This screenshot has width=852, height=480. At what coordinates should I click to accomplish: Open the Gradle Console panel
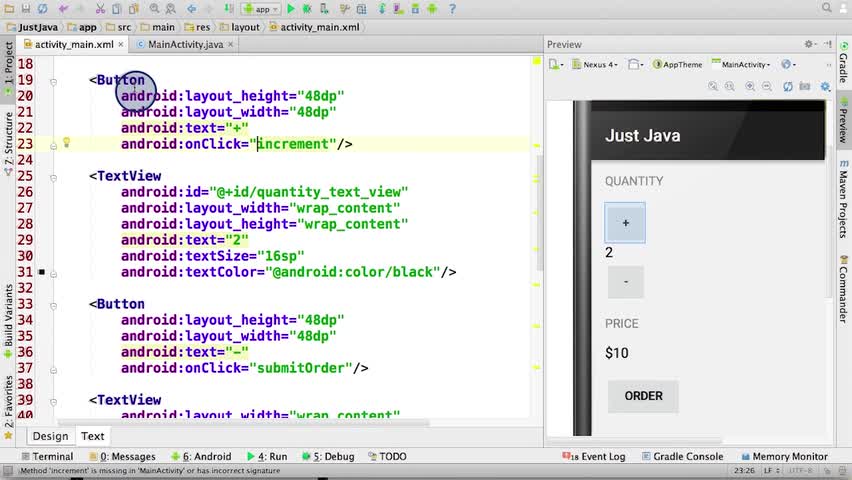pos(682,457)
